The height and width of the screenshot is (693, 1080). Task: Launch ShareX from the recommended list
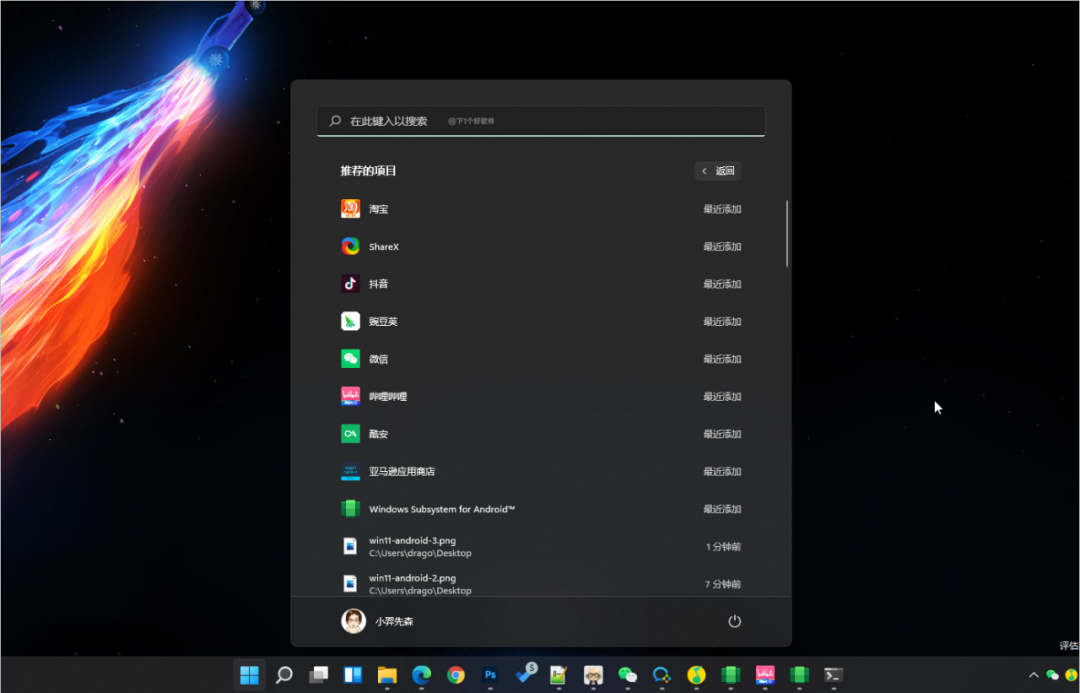[x=383, y=247]
